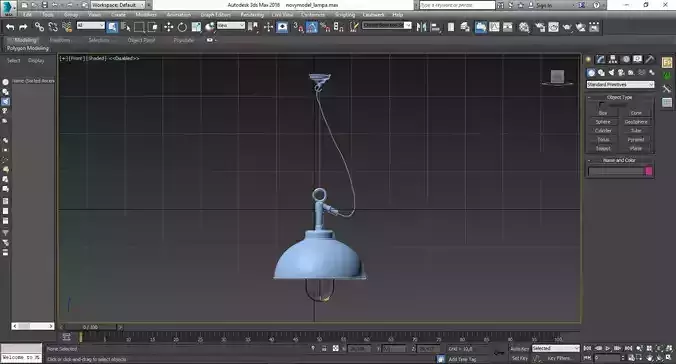The width and height of the screenshot is (676, 364).
Task: Collapse the Name and Color rollout
Action: [x=620, y=160]
